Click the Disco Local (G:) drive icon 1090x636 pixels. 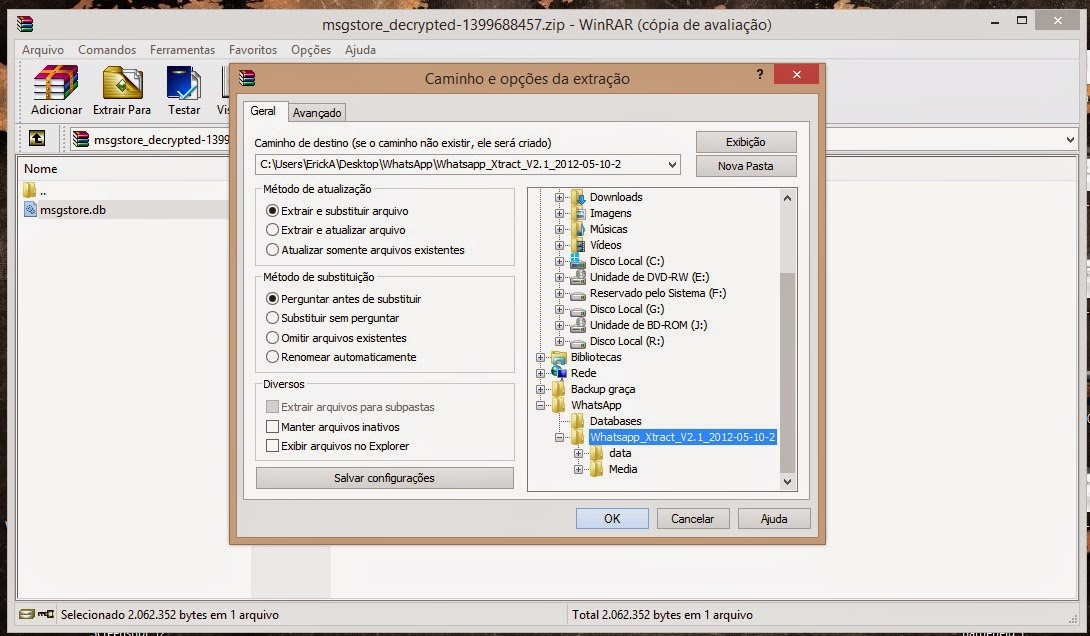pos(578,309)
